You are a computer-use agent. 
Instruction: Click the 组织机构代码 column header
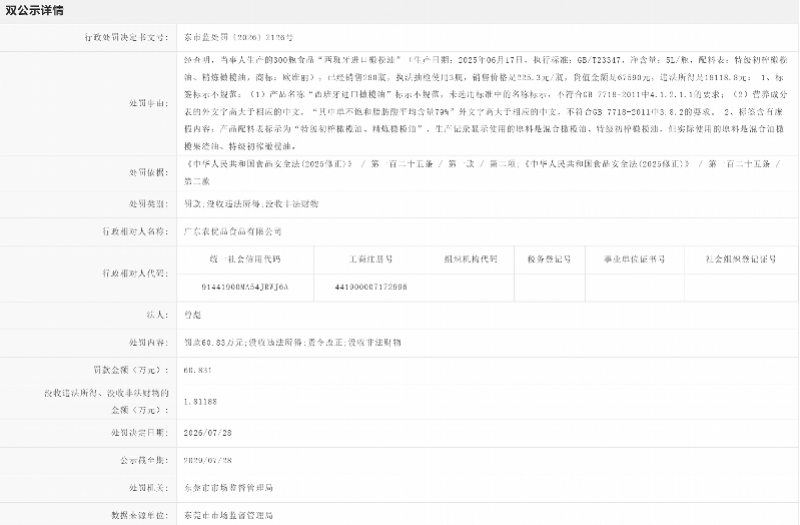tap(470, 260)
